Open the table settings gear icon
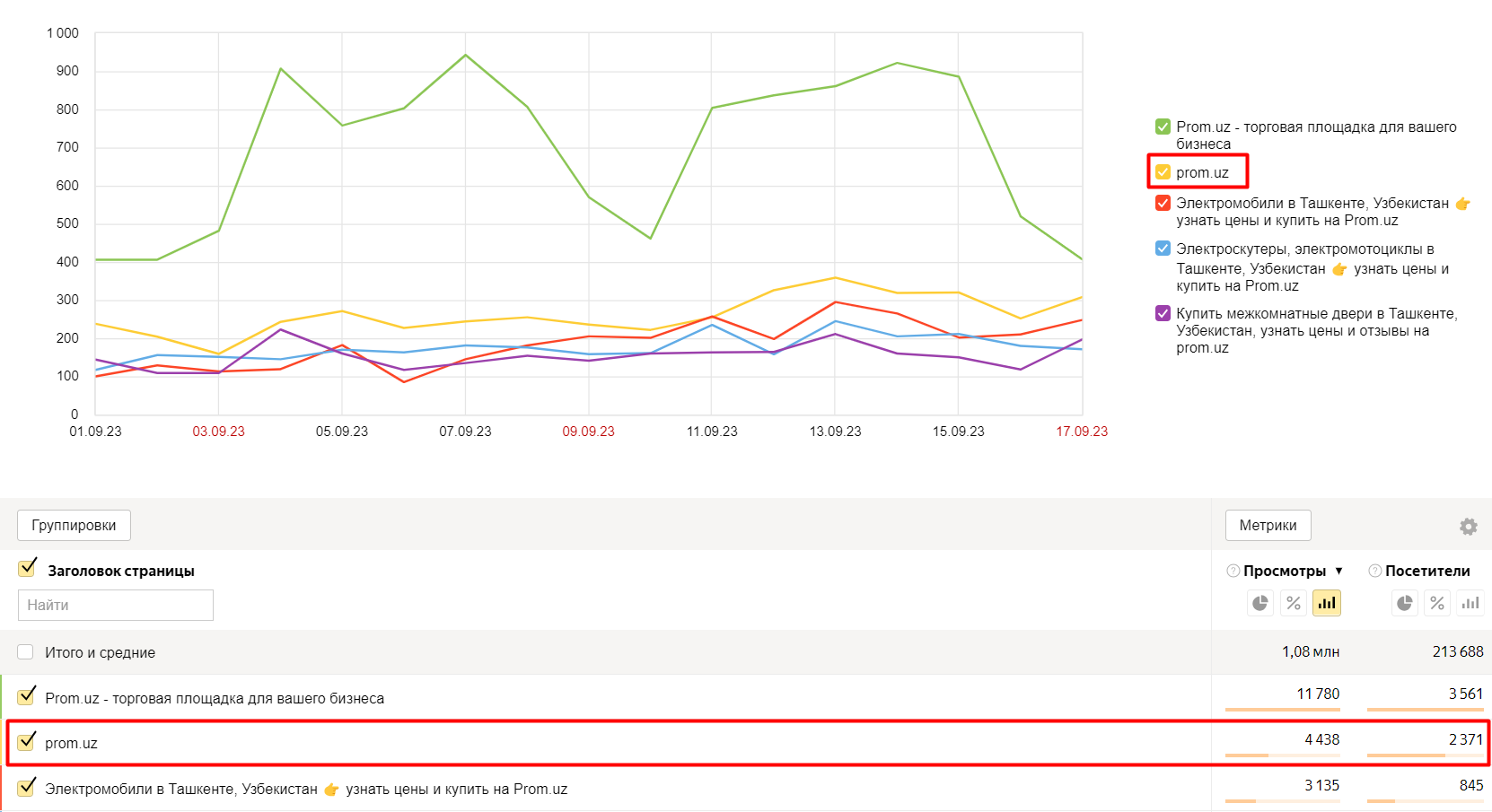1492x812 pixels. coord(1468,527)
